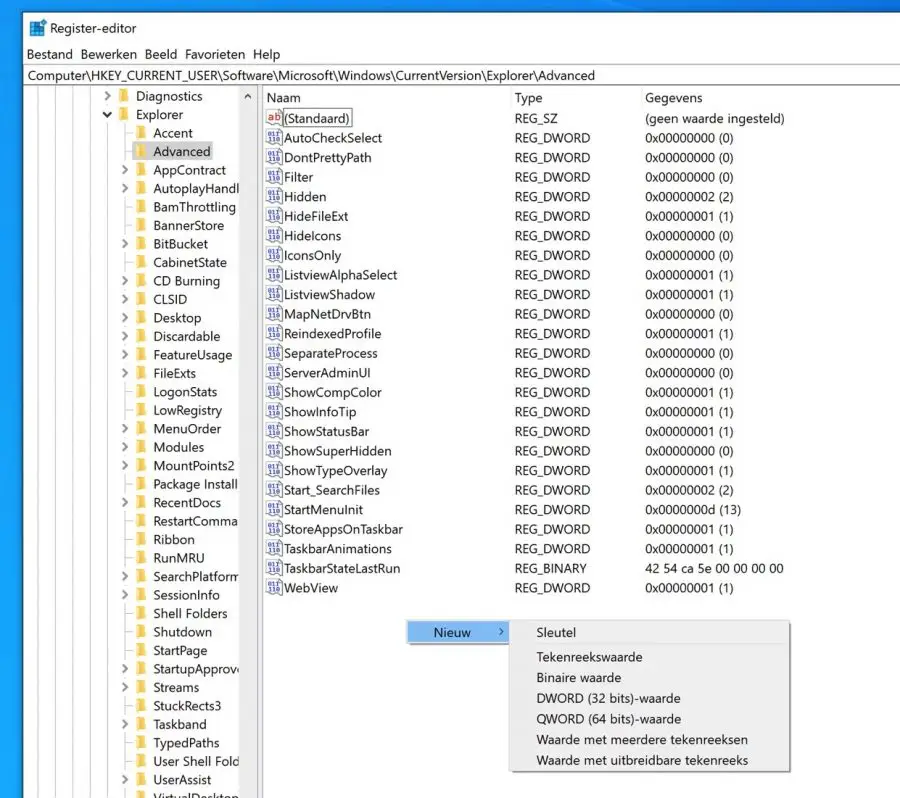This screenshot has height=798, width=900.
Task: Select the Streams key in tree
Action: pyautogui.click(x=176, y=687)
